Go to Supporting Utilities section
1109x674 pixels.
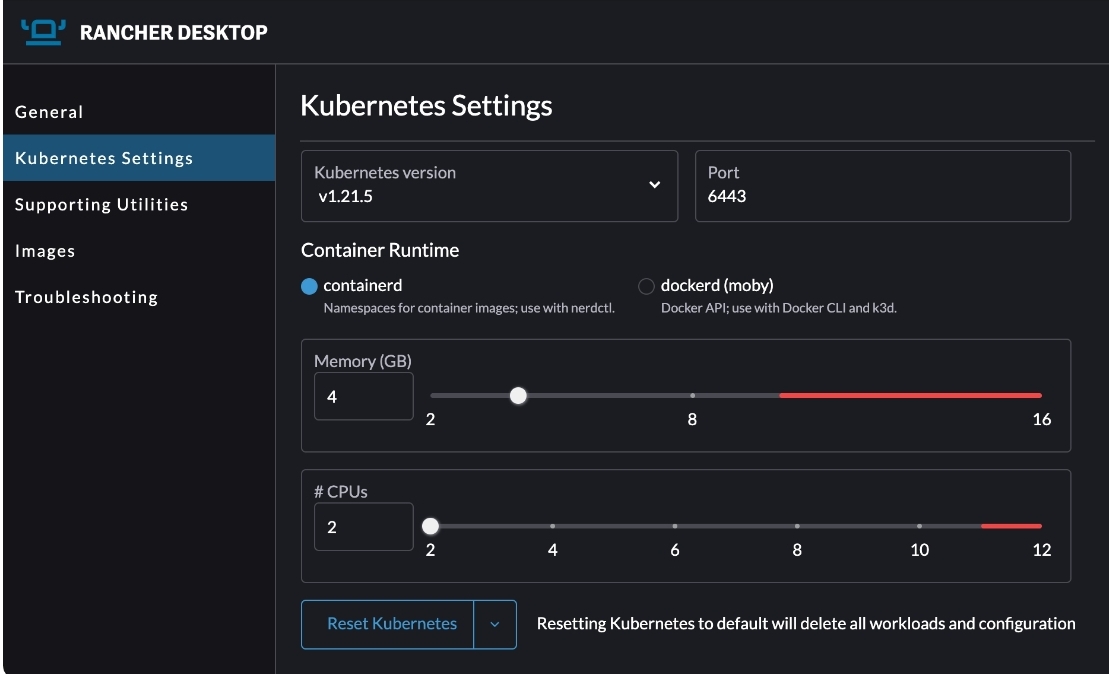(x=101, y=204)
